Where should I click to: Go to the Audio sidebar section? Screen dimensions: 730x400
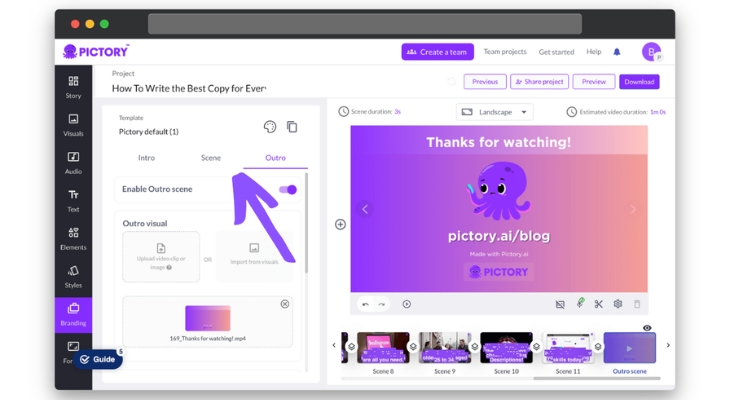point(73,162)
